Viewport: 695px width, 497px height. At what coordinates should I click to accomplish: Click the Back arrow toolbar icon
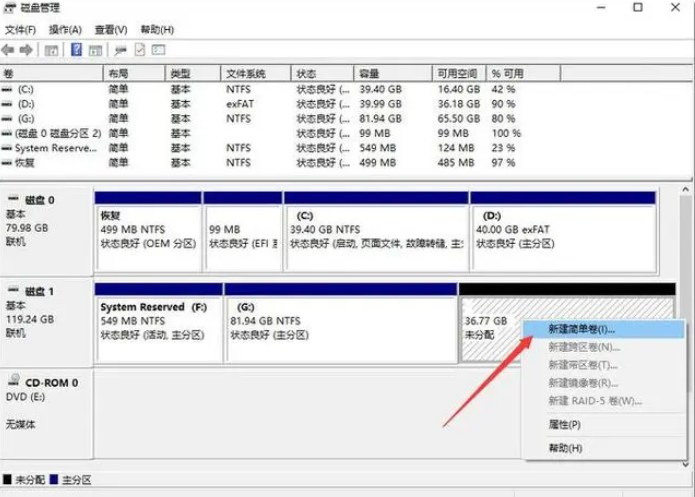[x=8, y=50]
